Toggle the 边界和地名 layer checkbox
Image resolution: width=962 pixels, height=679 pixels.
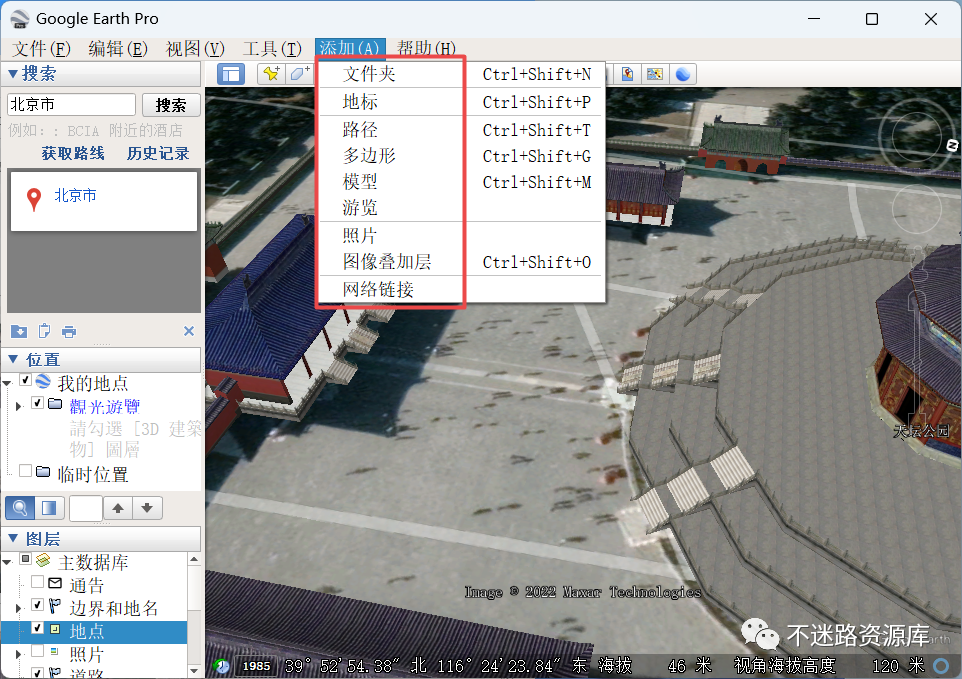pos(37,605)
